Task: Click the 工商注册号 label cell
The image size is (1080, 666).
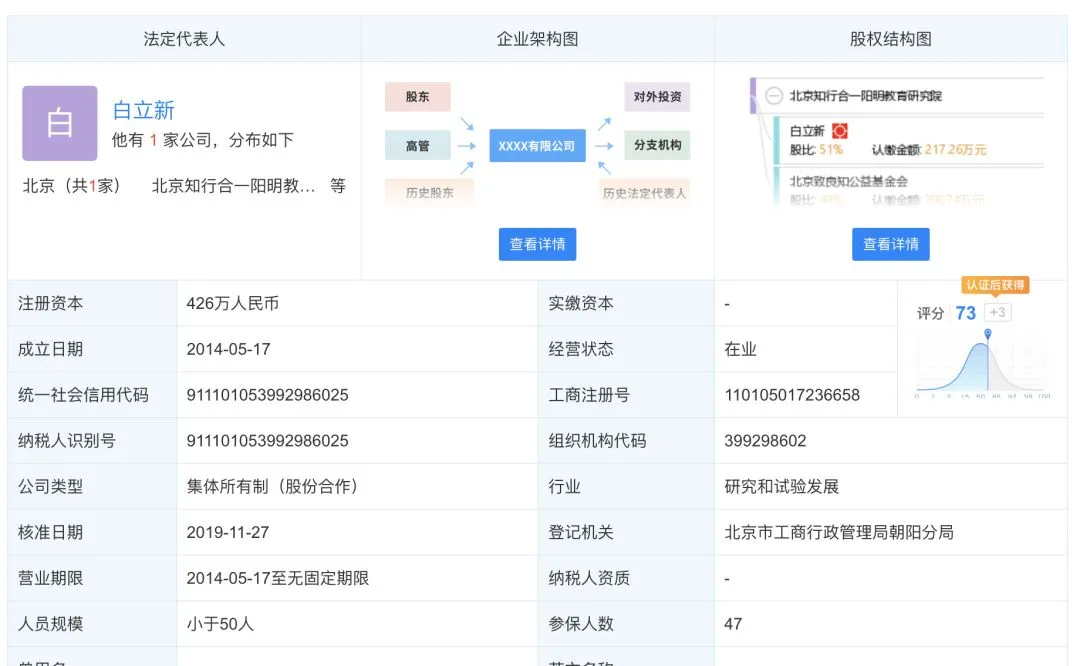Action: click(625, 395)
